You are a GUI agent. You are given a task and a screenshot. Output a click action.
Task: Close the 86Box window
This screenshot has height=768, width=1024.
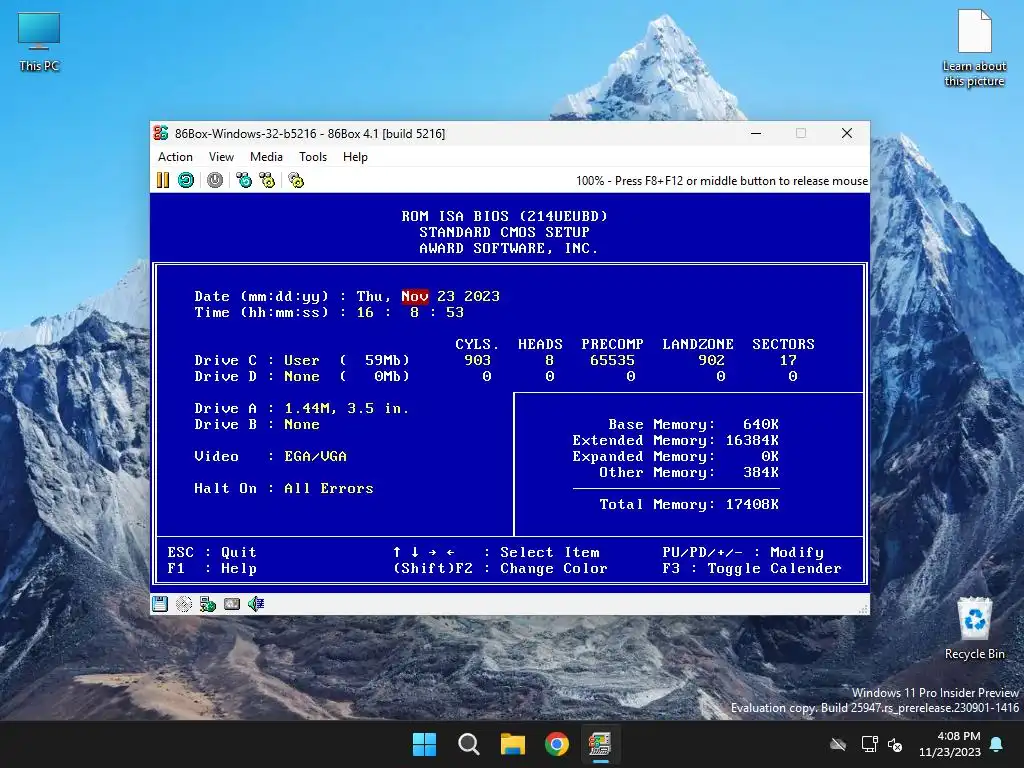[847, 133]
